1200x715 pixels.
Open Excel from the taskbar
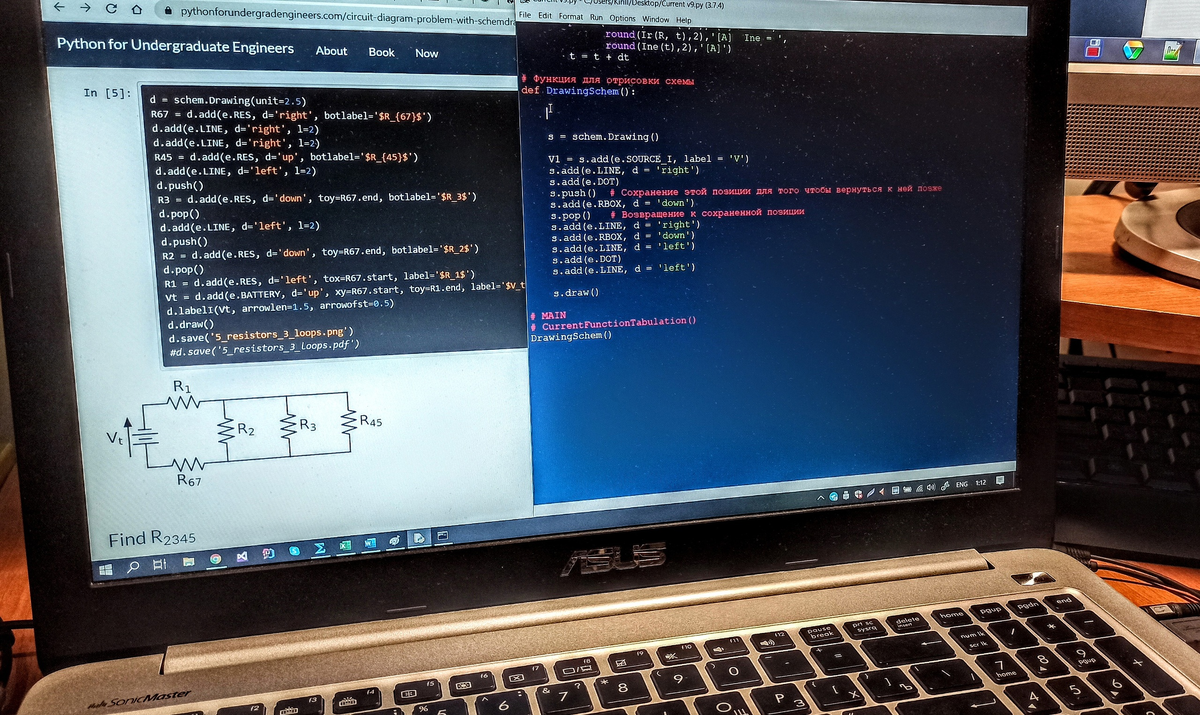[x=346, y=546]
